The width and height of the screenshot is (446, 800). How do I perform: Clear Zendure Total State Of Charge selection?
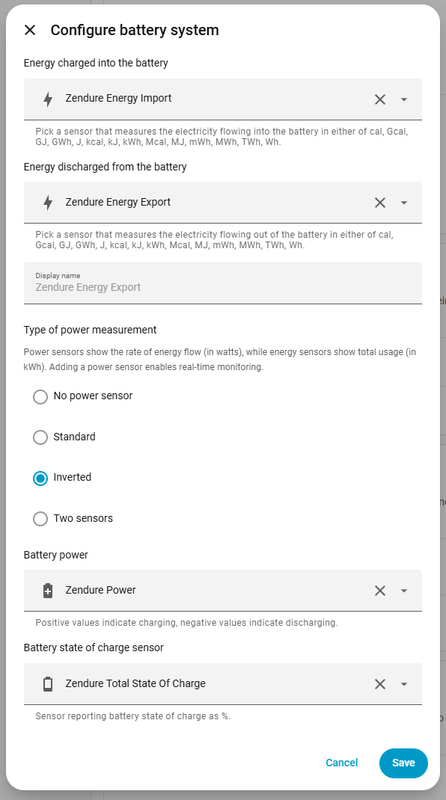coord(380,684)
